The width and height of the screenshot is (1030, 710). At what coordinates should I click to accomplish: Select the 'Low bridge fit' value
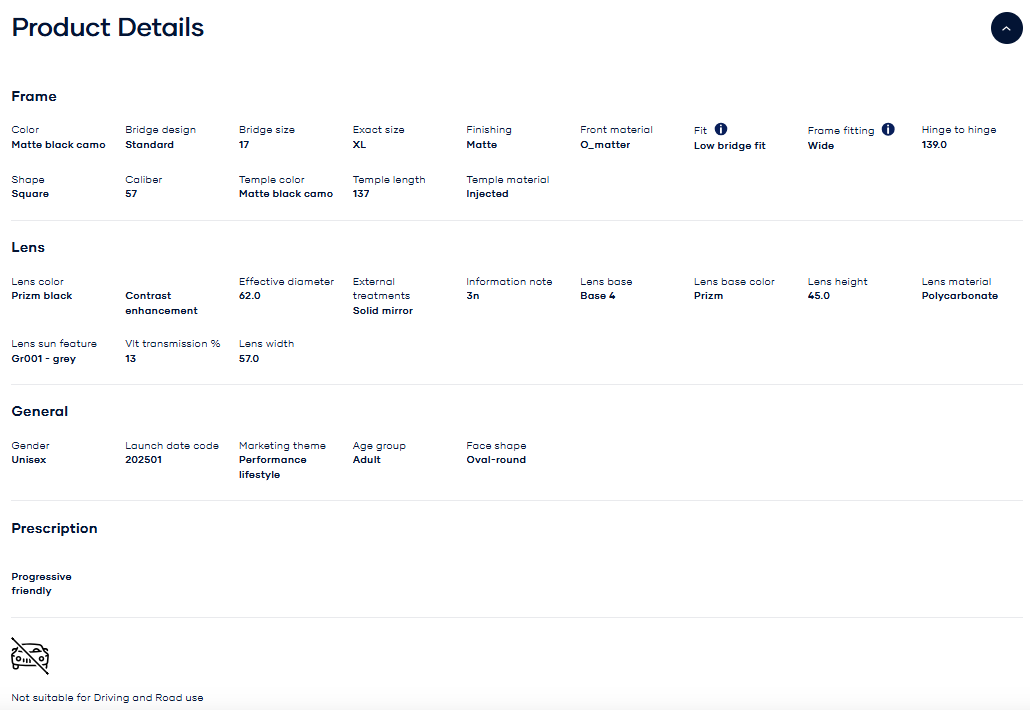(x=730, y=146)
